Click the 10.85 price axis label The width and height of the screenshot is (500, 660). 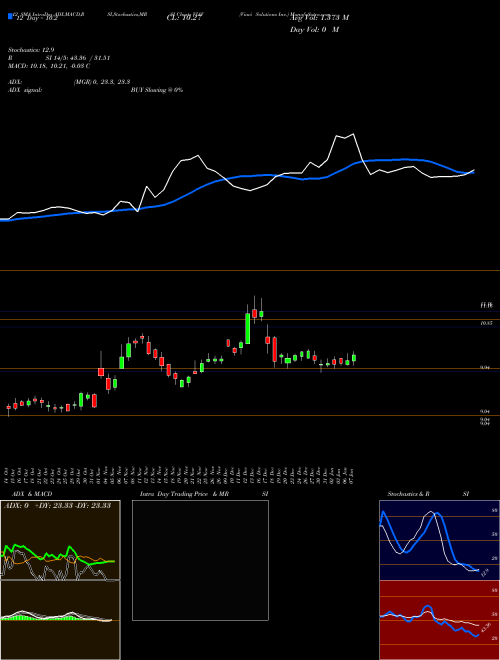coord(486,323)
